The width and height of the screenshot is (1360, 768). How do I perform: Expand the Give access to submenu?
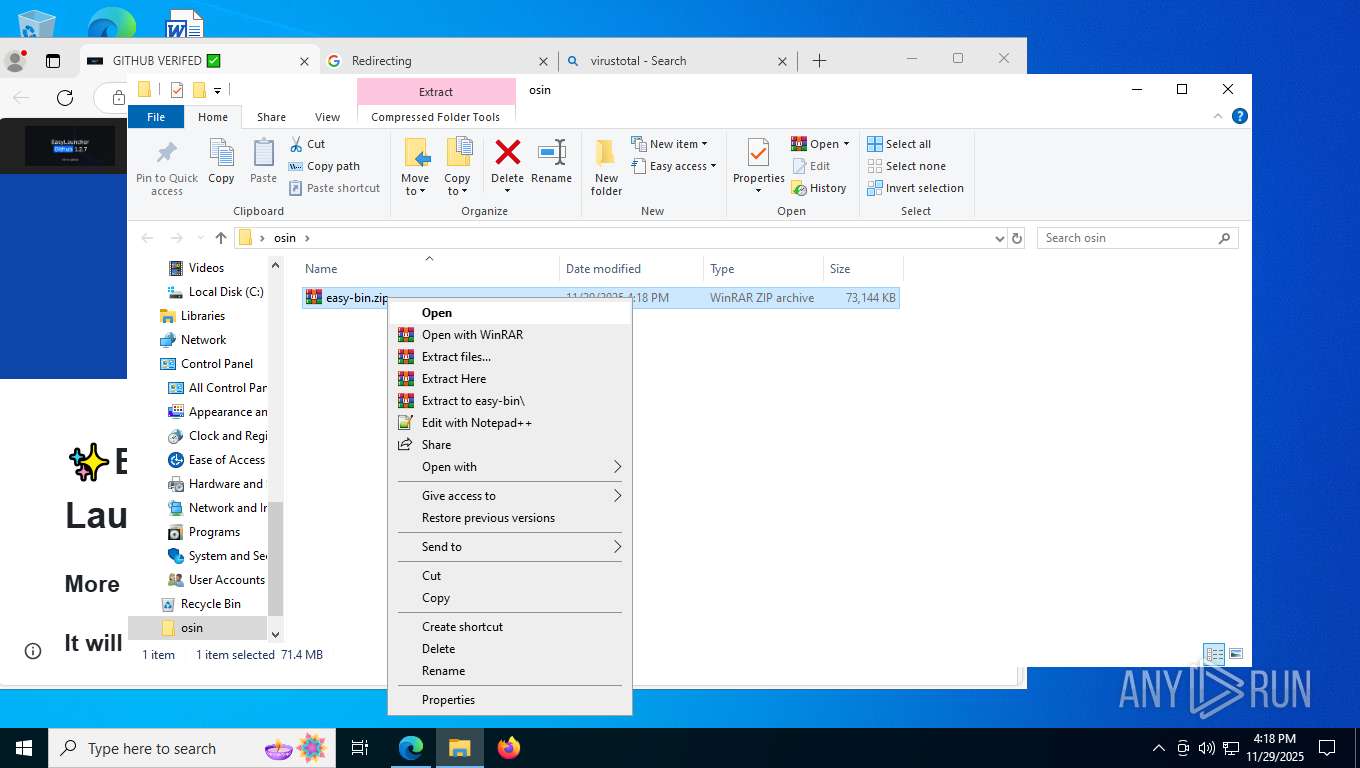[x=510, y=496]
